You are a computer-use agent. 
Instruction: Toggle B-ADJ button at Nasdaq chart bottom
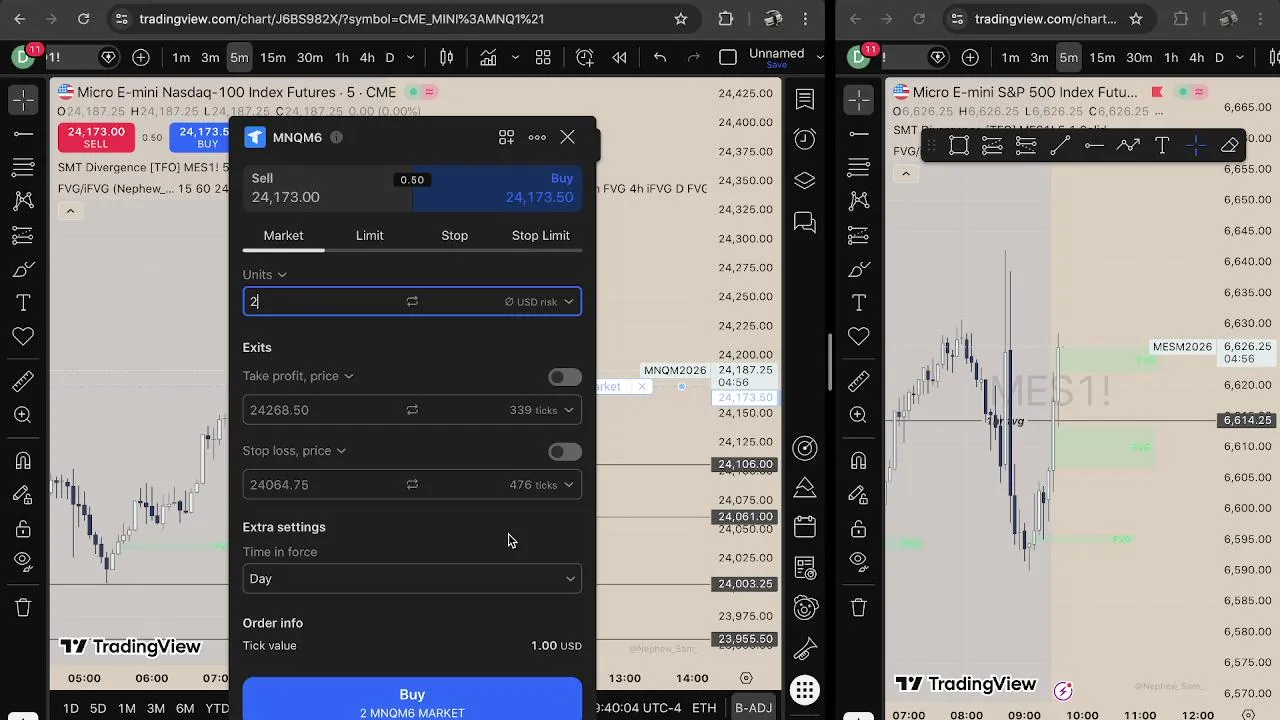(753, 708)
